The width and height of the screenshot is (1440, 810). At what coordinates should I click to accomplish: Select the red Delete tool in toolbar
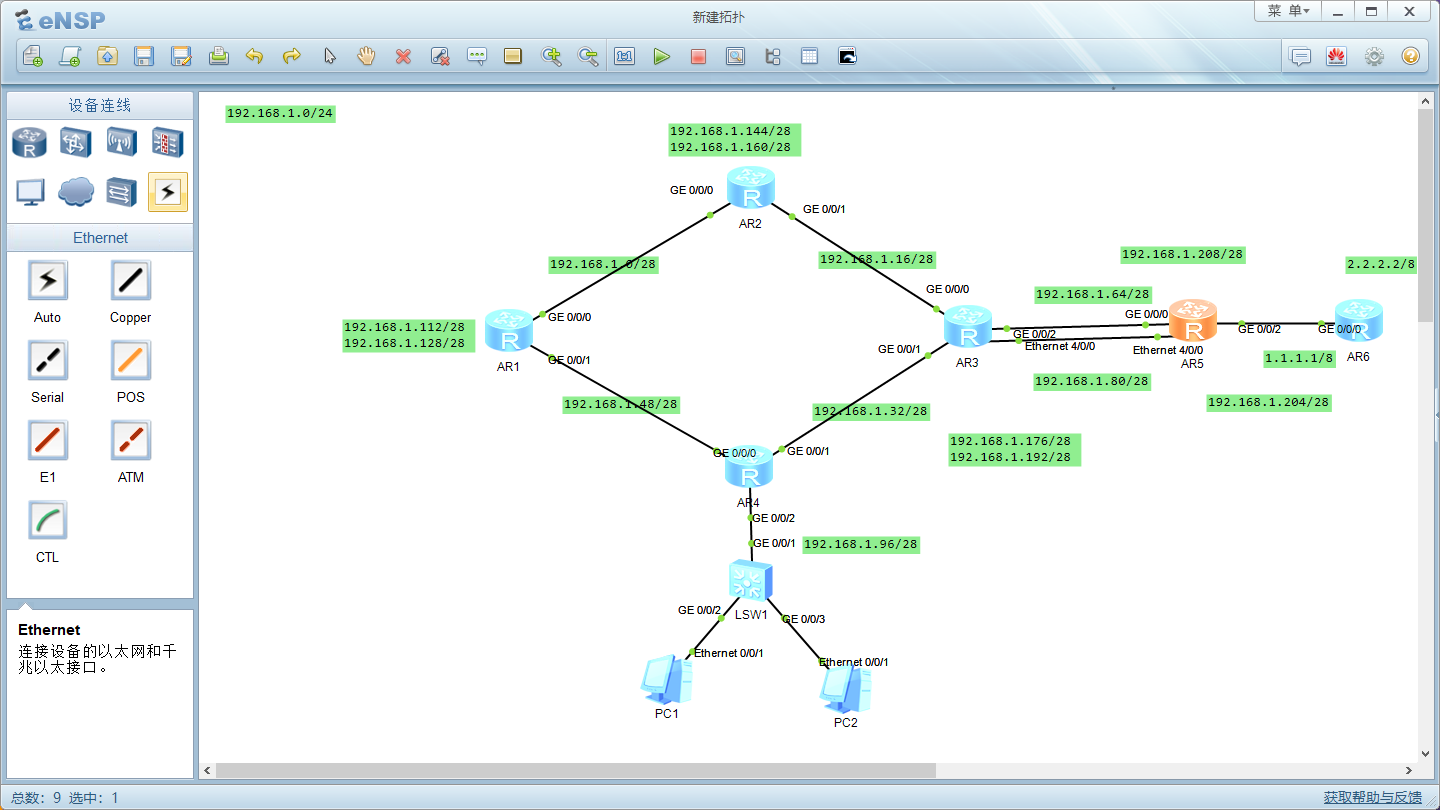coord(403,57)
